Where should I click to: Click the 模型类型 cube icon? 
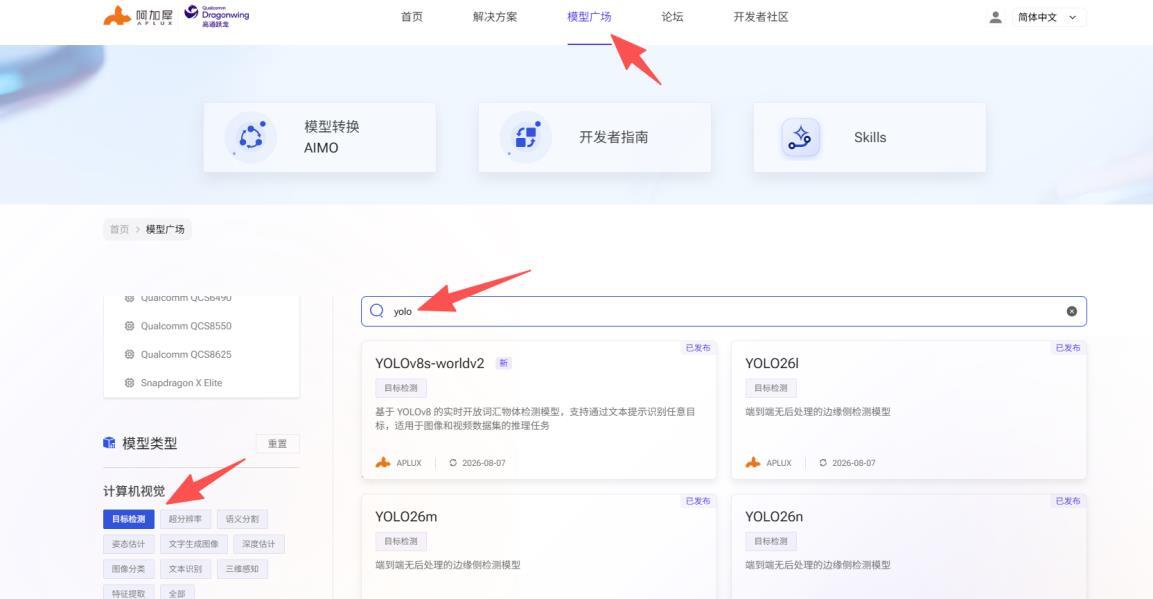tap(110, 442)
